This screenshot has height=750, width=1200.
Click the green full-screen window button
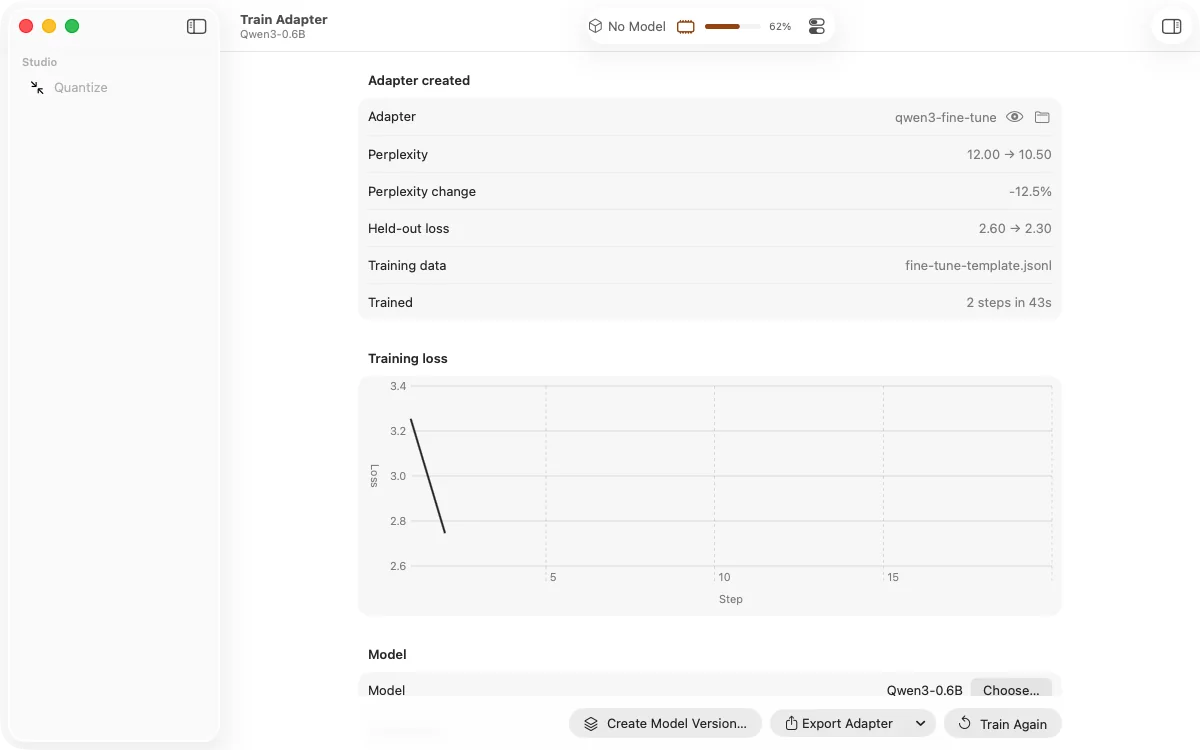[72, 26]
